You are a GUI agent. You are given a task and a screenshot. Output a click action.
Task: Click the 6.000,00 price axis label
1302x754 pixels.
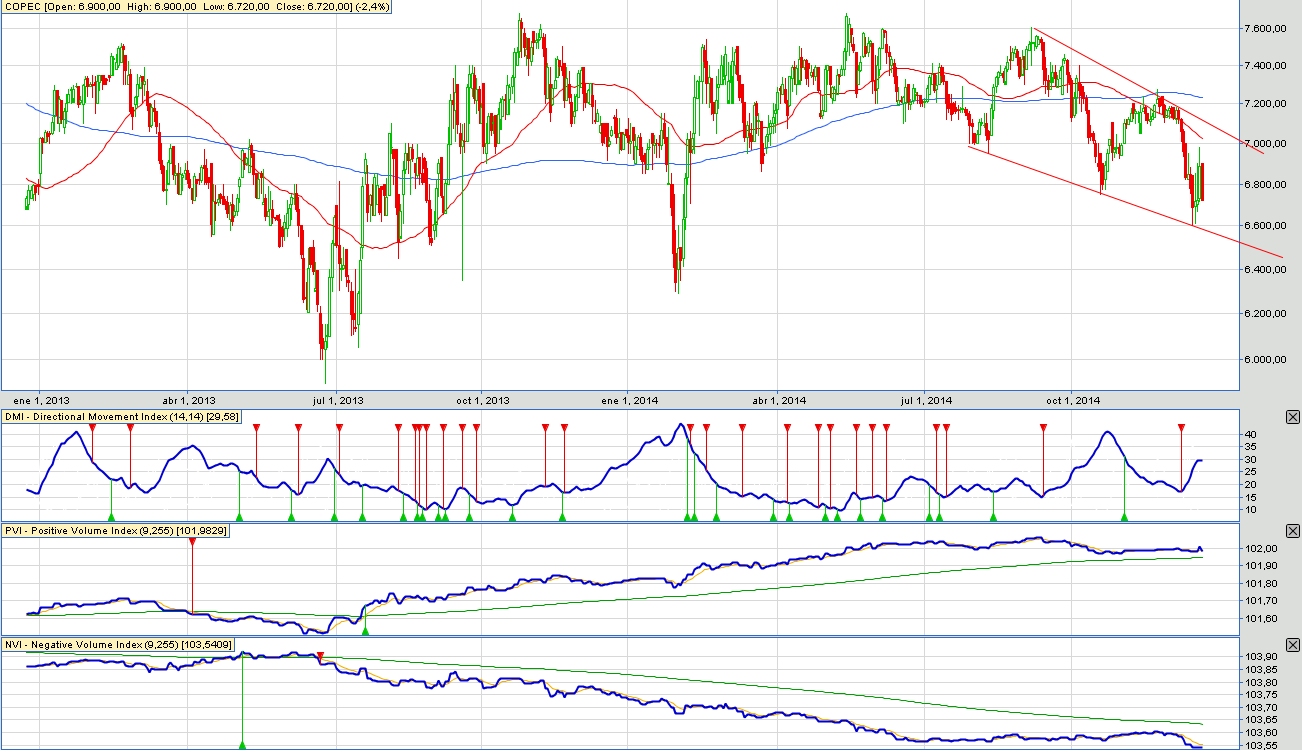point(1256,359)
